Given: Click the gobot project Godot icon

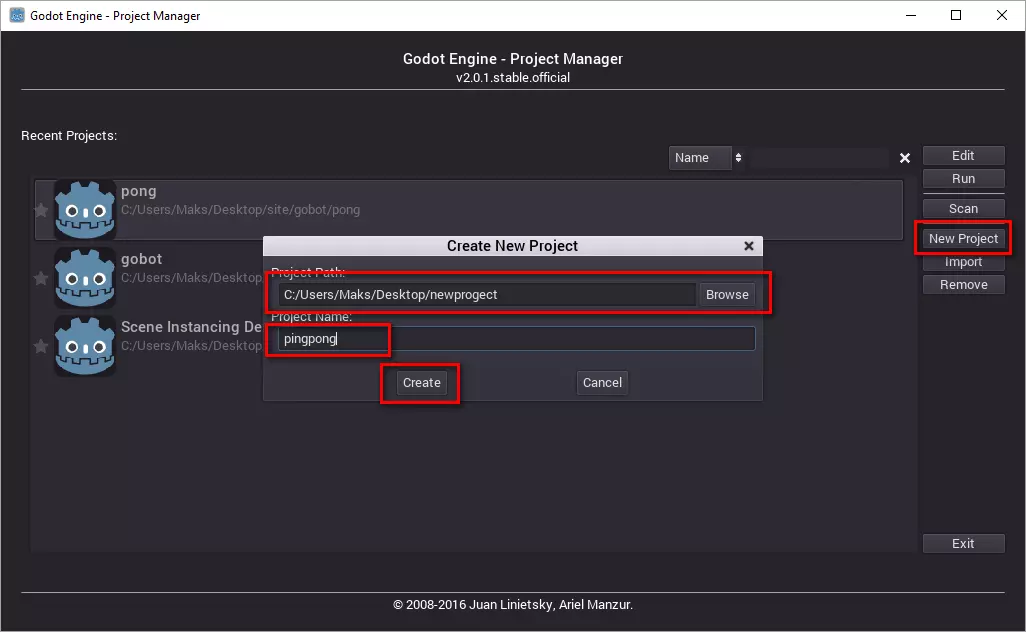Looking at the screenshot, I should 85,278.
